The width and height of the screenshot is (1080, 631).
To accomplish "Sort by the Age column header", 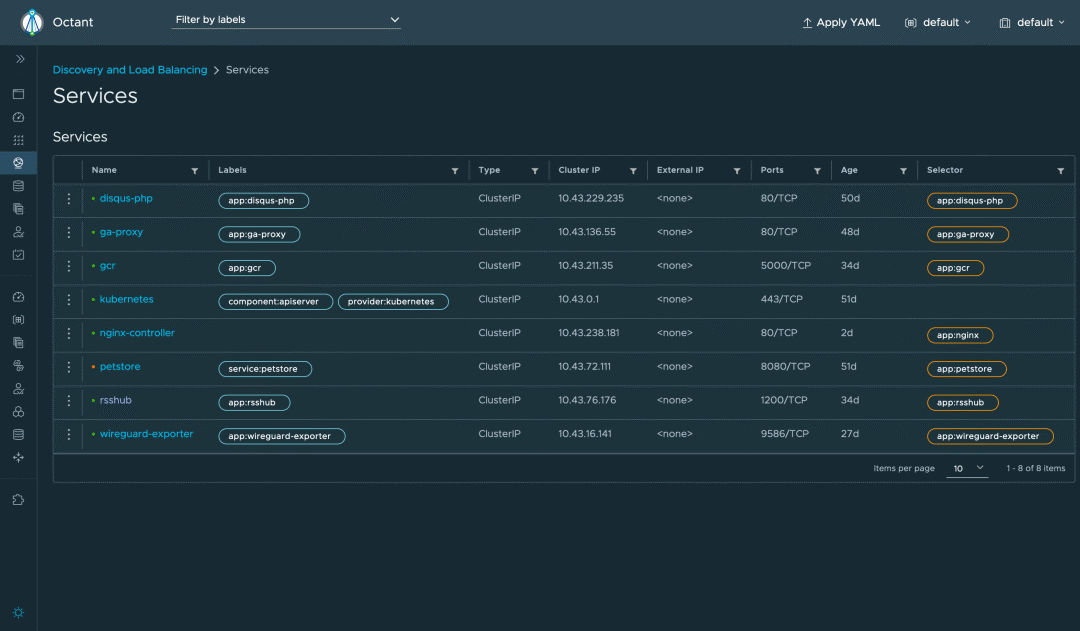I will [849, 170].
